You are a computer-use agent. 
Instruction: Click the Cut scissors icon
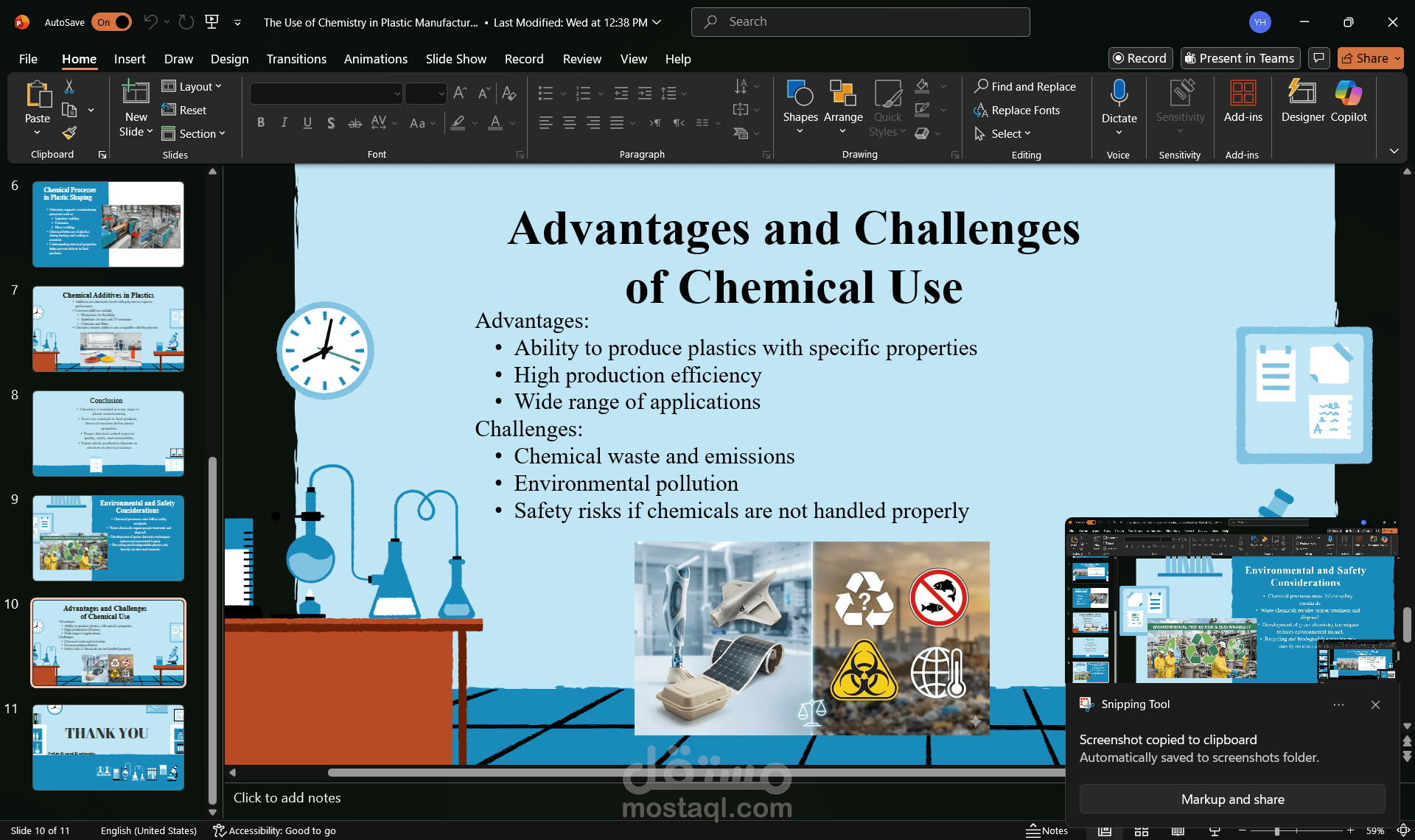69,87
